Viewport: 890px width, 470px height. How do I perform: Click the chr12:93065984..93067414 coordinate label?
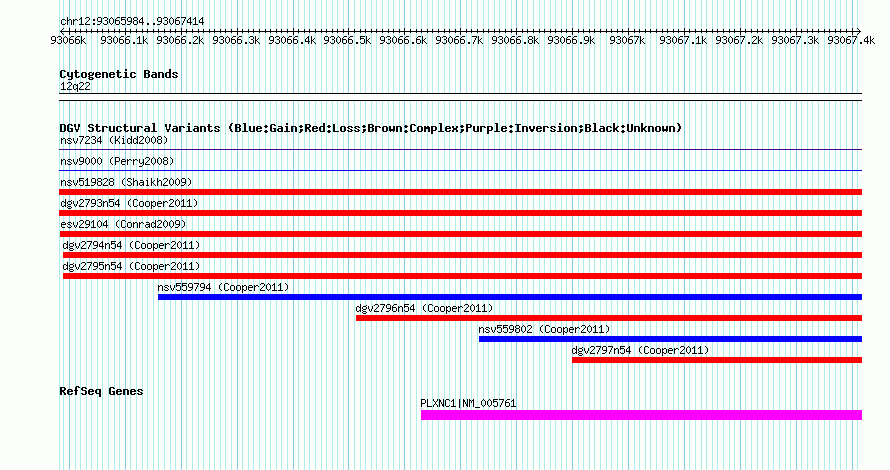point(132,22)
